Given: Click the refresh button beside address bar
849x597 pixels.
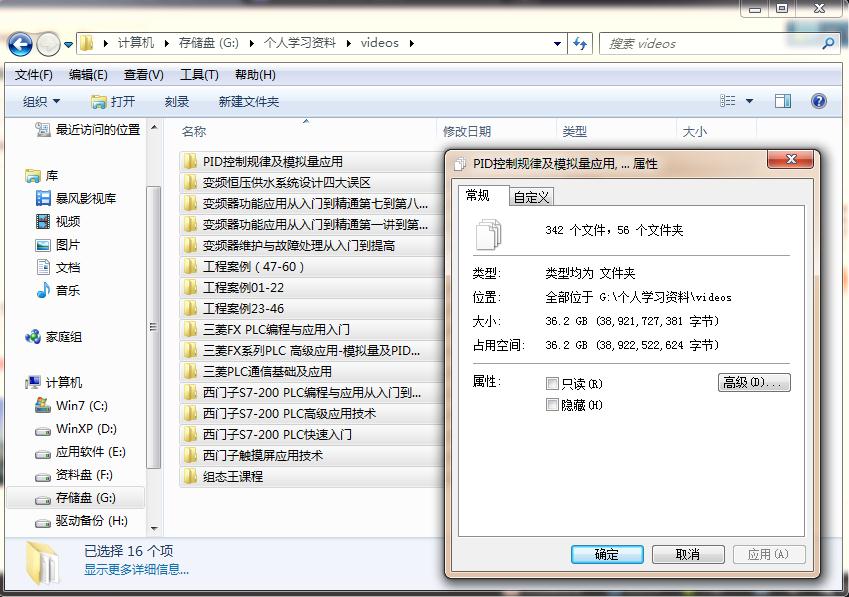Looking at the screenshot, I should 580,44.
